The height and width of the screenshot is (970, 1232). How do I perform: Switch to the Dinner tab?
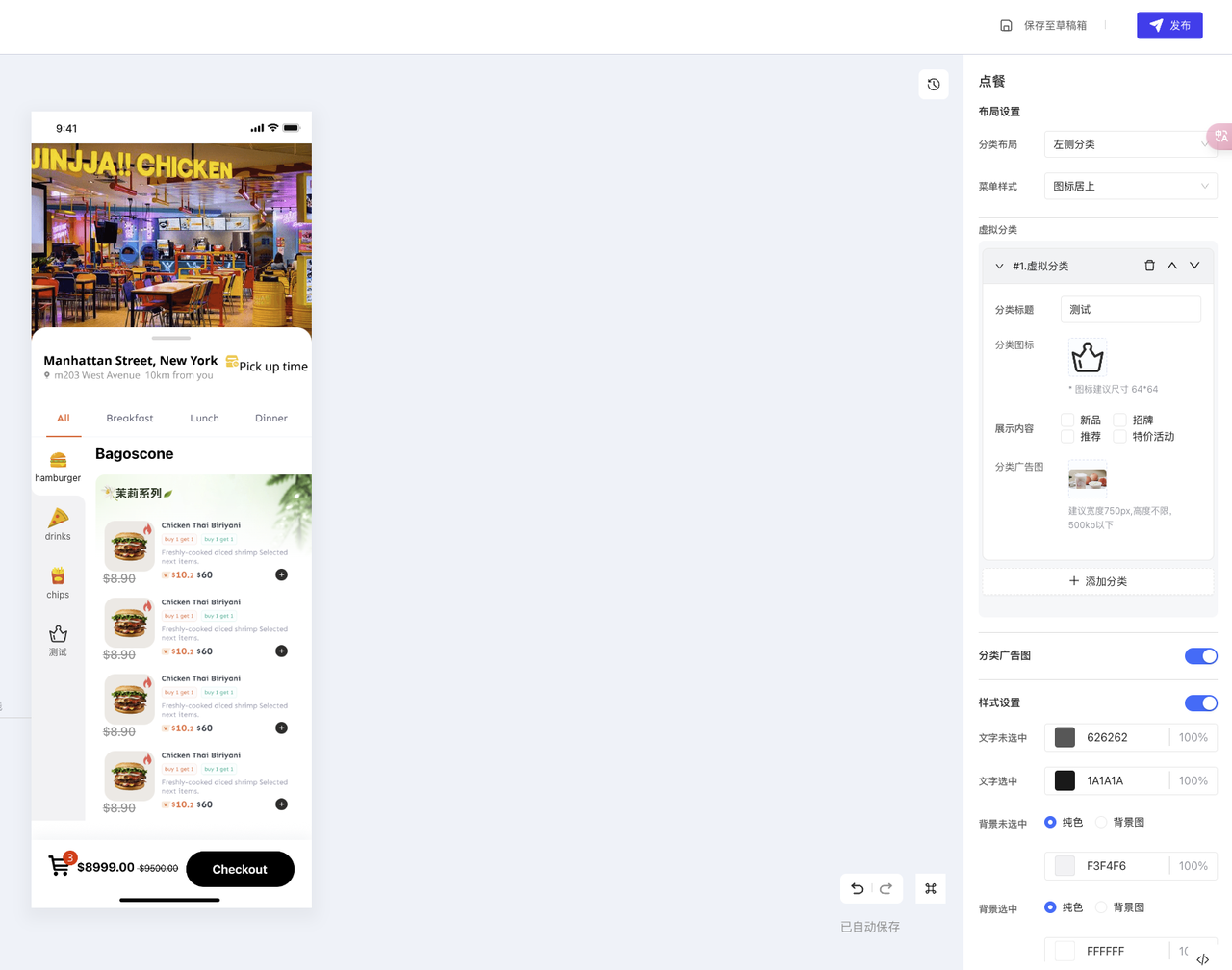click(271, 419)
